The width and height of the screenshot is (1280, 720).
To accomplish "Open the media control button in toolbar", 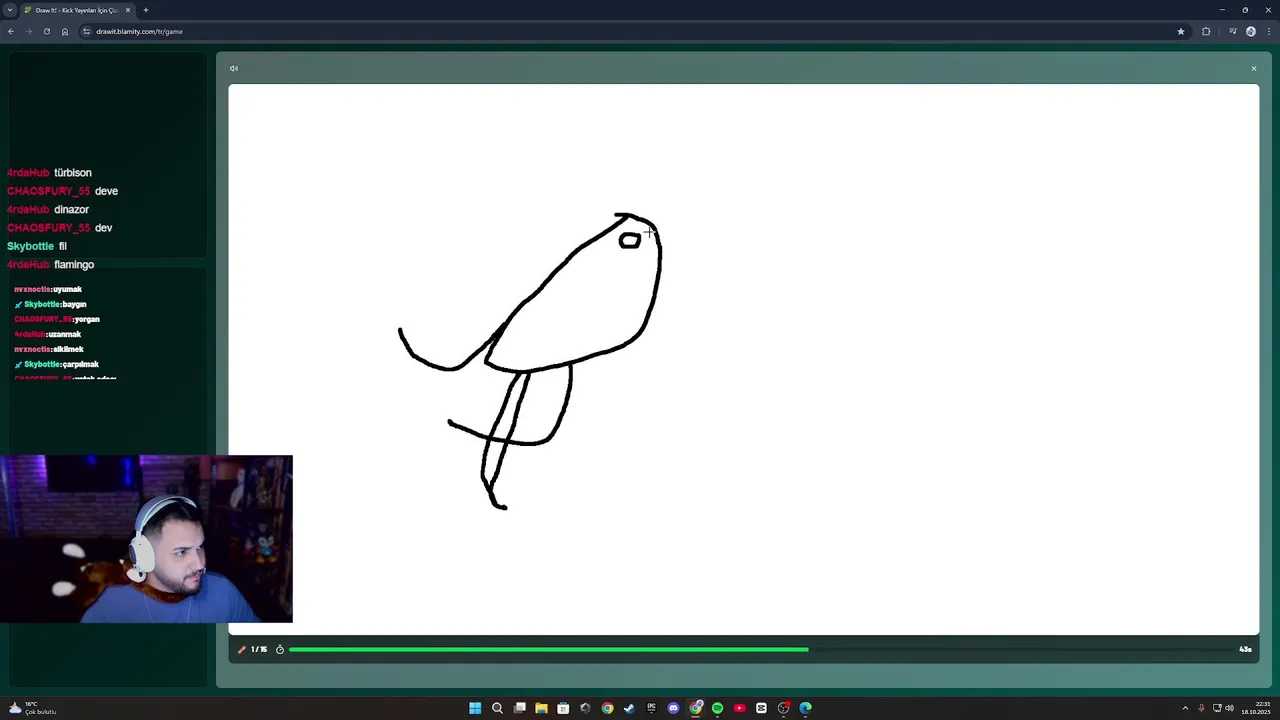I will [x=1233, y=31].
